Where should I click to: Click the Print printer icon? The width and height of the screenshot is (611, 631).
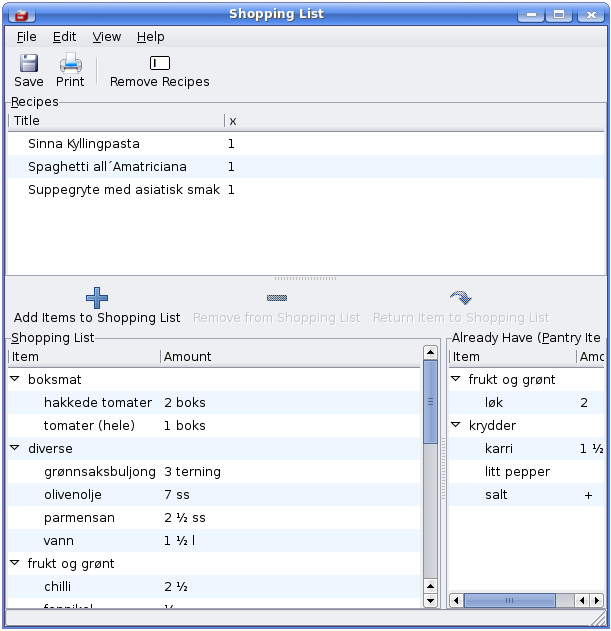pyautogui.click(x=70, y=63)
